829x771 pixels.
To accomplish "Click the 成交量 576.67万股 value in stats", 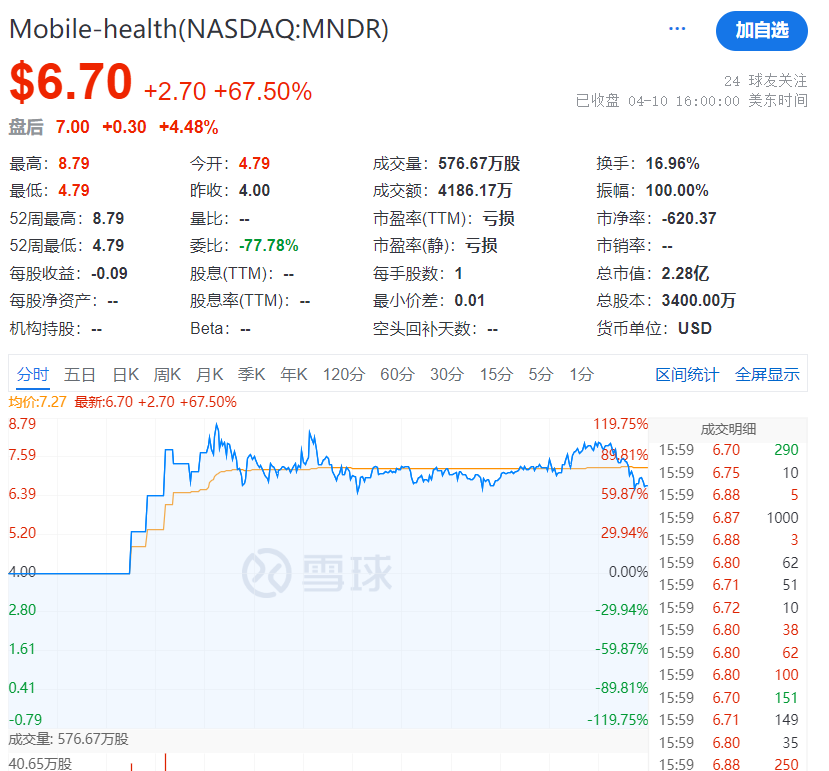I will click(479, 163).
